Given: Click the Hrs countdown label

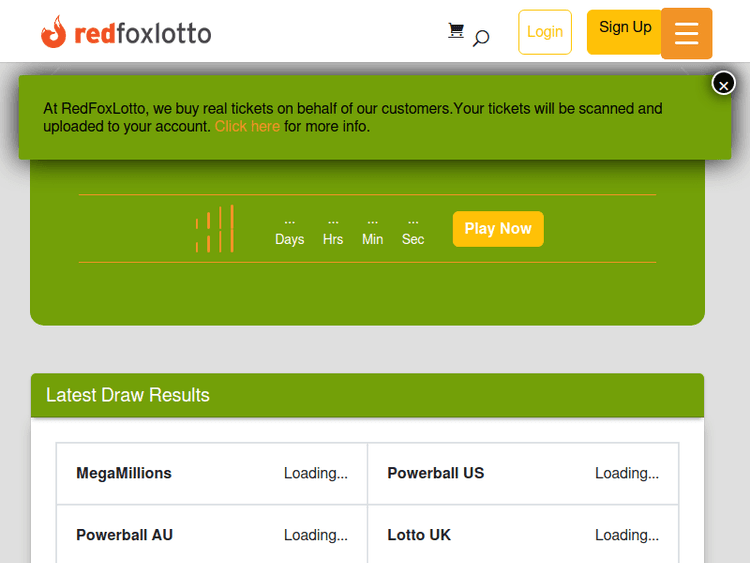Looking at the screenshot, I should coord(333,239).
